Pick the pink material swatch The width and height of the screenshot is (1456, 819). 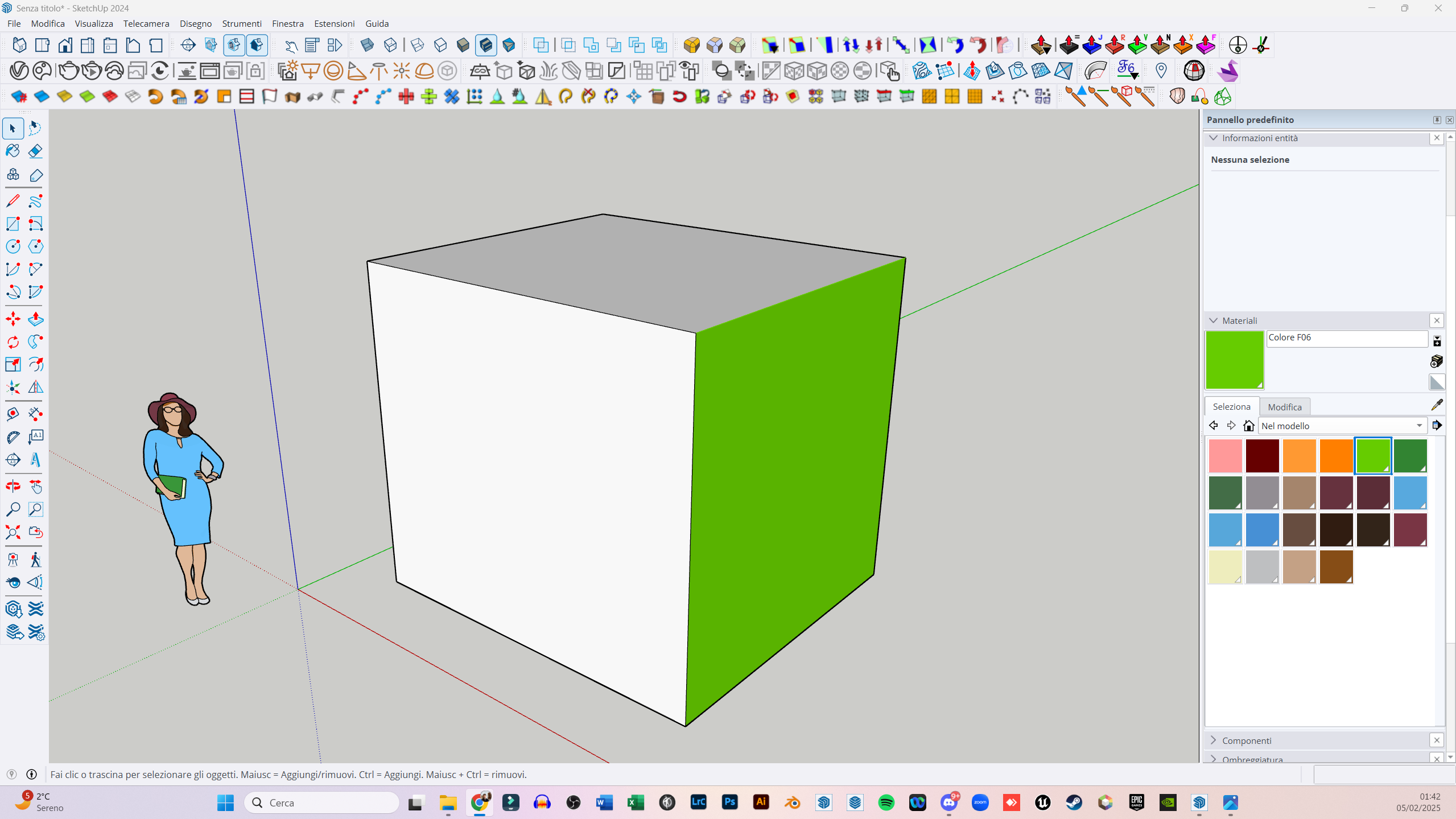click(x=1225, y=455)
